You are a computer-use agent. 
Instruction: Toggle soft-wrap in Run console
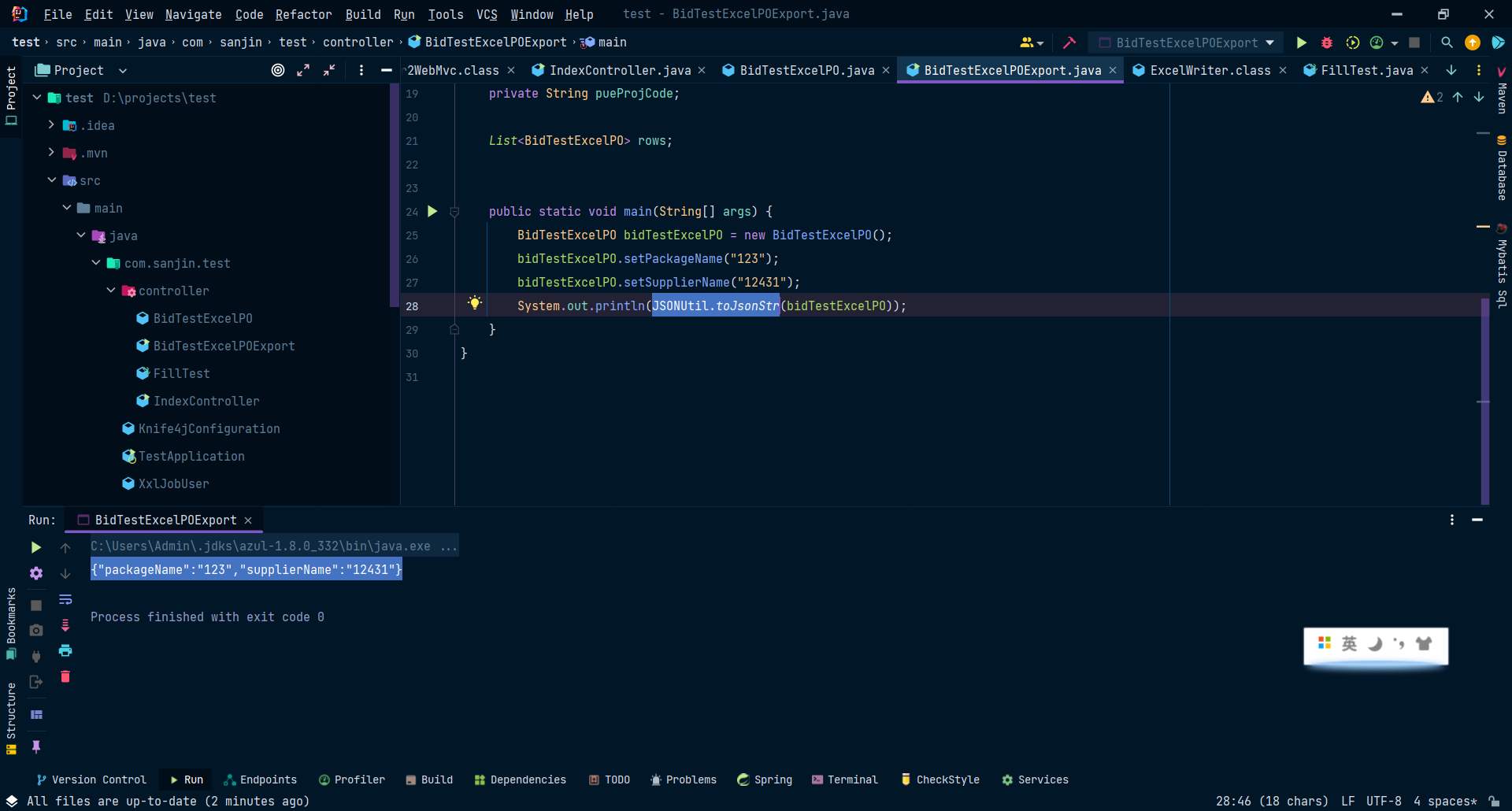coord(65,600)
